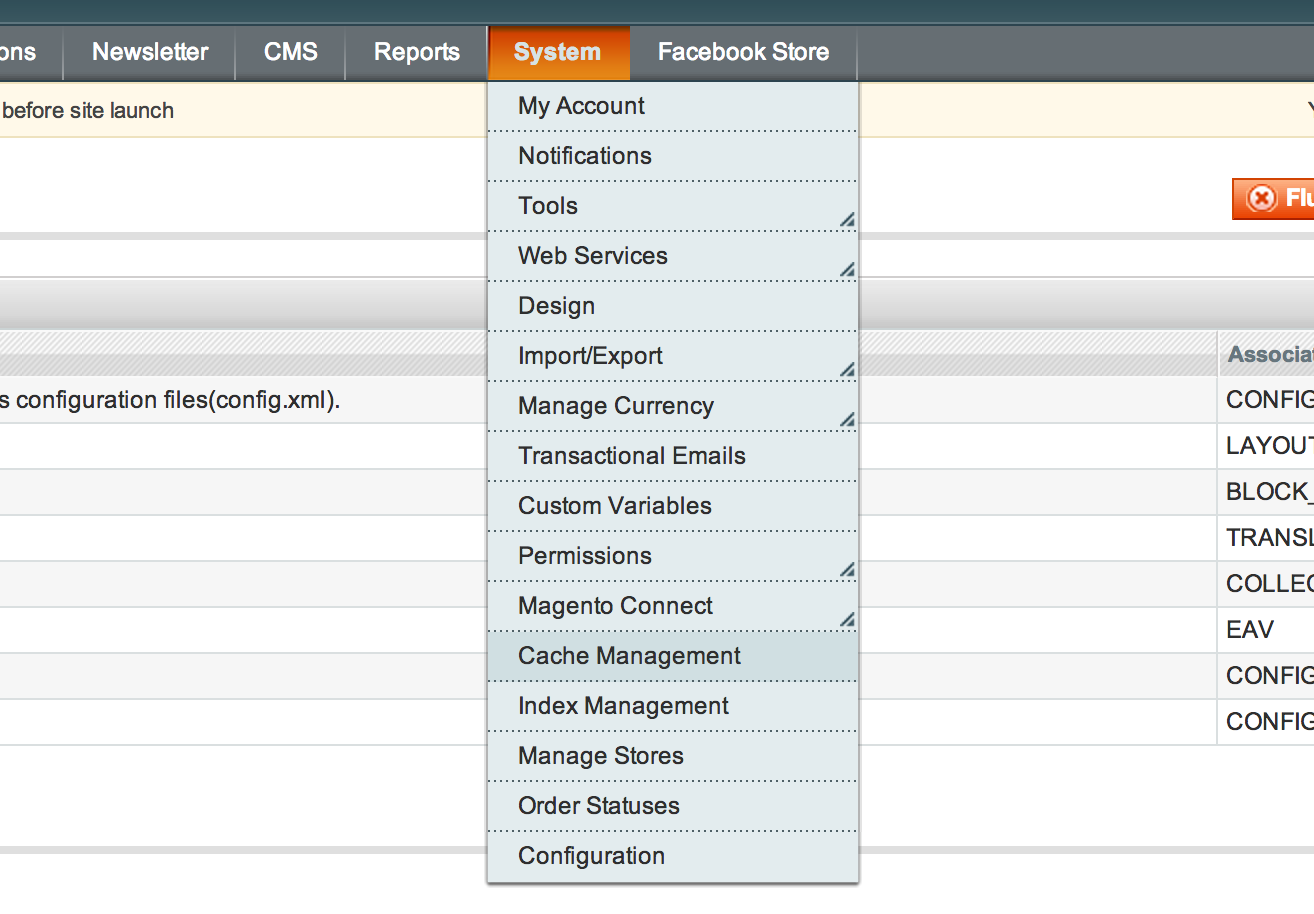Click the Flush button's red X icon
Screen dimensions: 1314x914
pos(1262,199)
